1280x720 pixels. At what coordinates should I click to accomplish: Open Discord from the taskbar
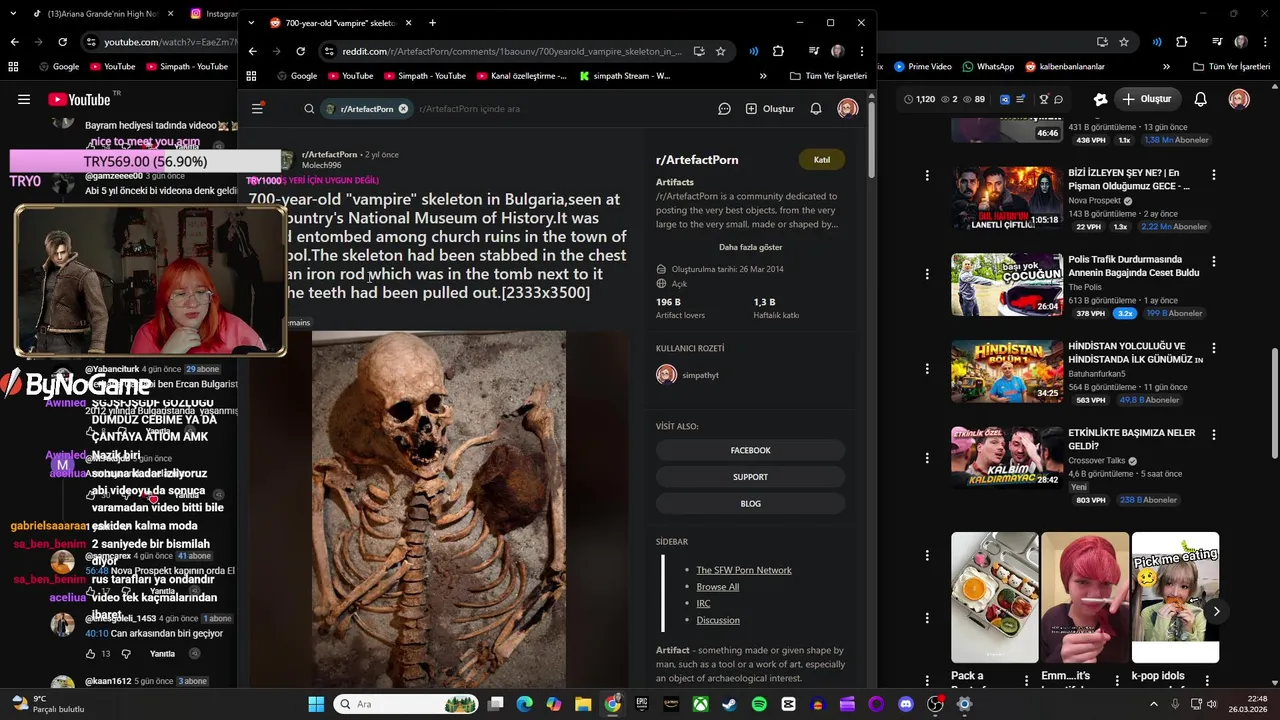(x=906, y=704)
